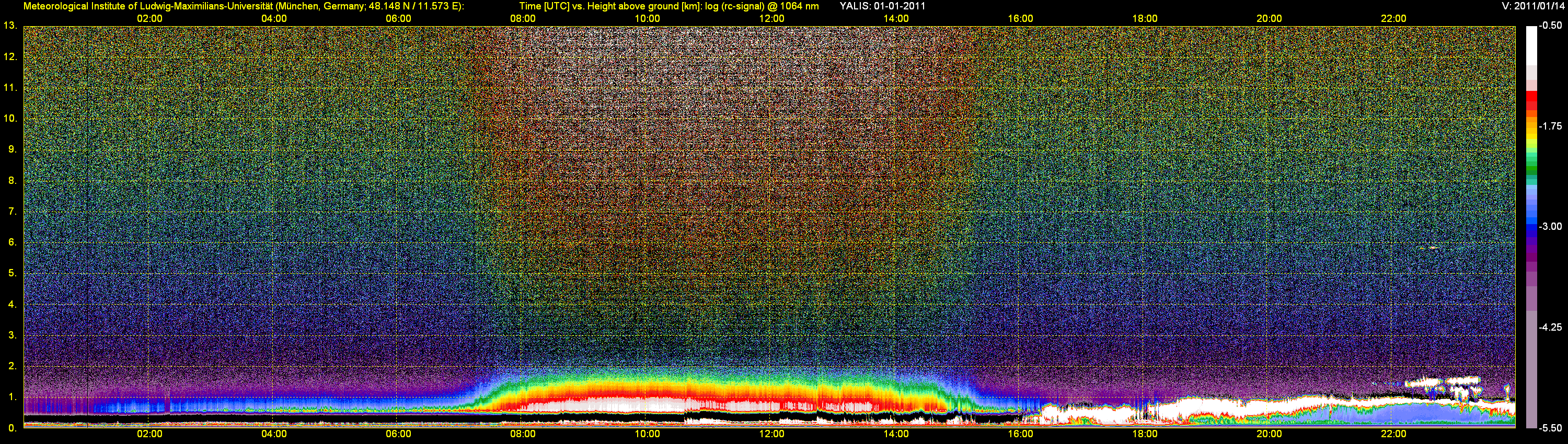Click the '04:00' label on the upper time axis

pos(274,19)
